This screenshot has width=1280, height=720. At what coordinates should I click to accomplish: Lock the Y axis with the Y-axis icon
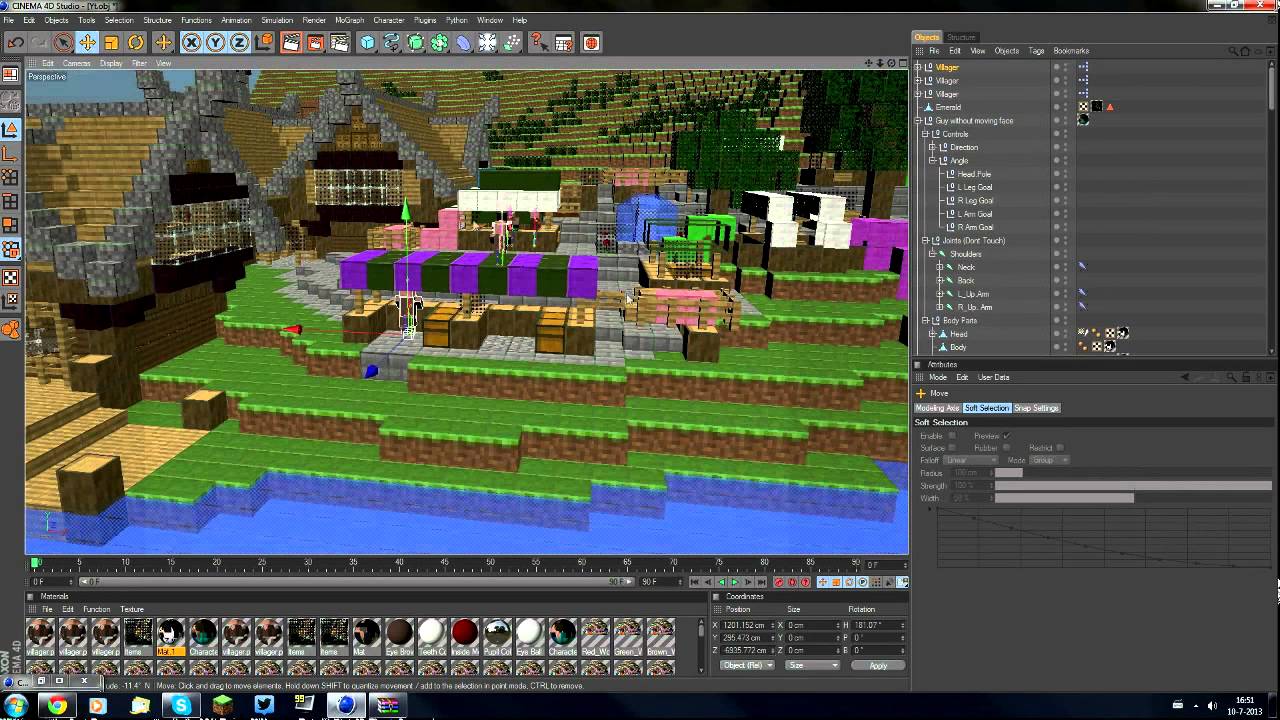pos(213,42)
